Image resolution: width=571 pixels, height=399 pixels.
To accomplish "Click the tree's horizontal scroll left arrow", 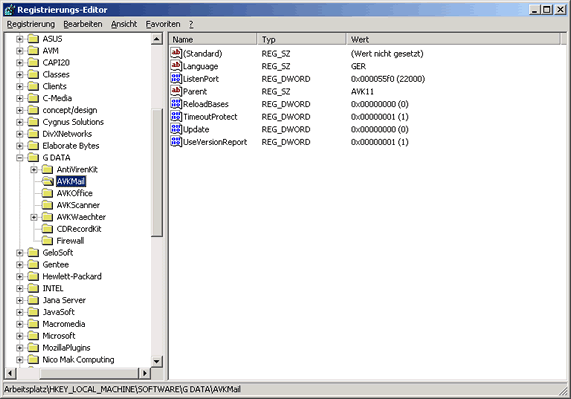I will (10, 373).
